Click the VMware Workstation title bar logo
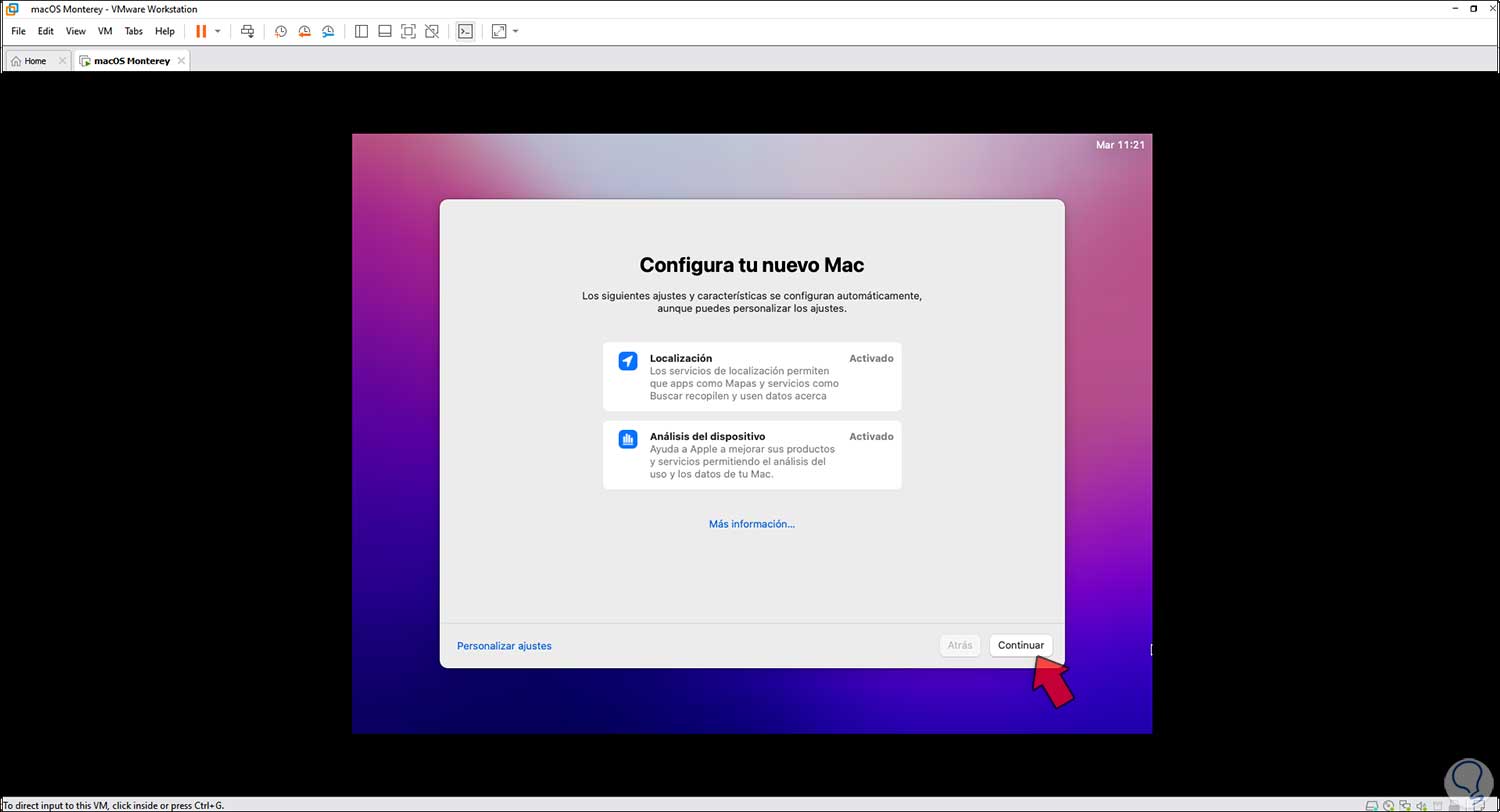1500x812 pixels. [12, 9]
